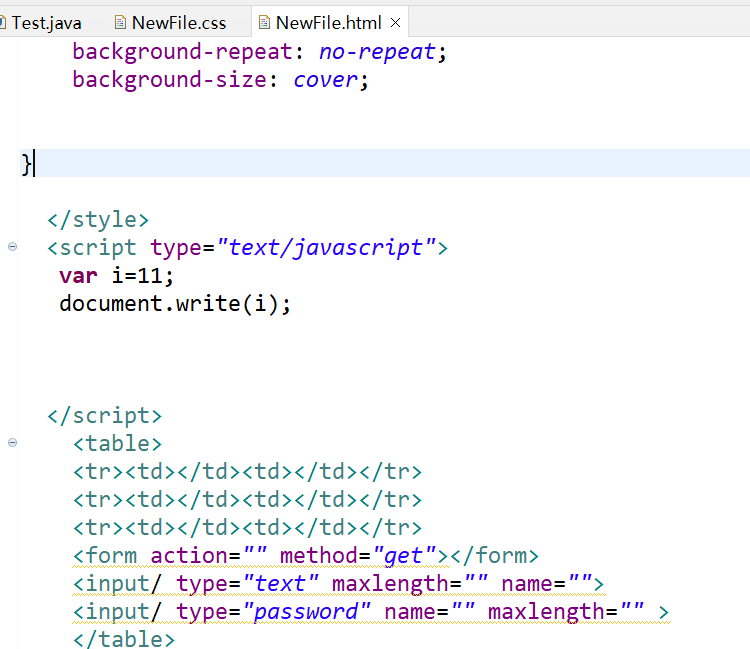The image size is (750, 649).
Task: Place cursor after the closing brace line
Action: [x=34, y=164]
